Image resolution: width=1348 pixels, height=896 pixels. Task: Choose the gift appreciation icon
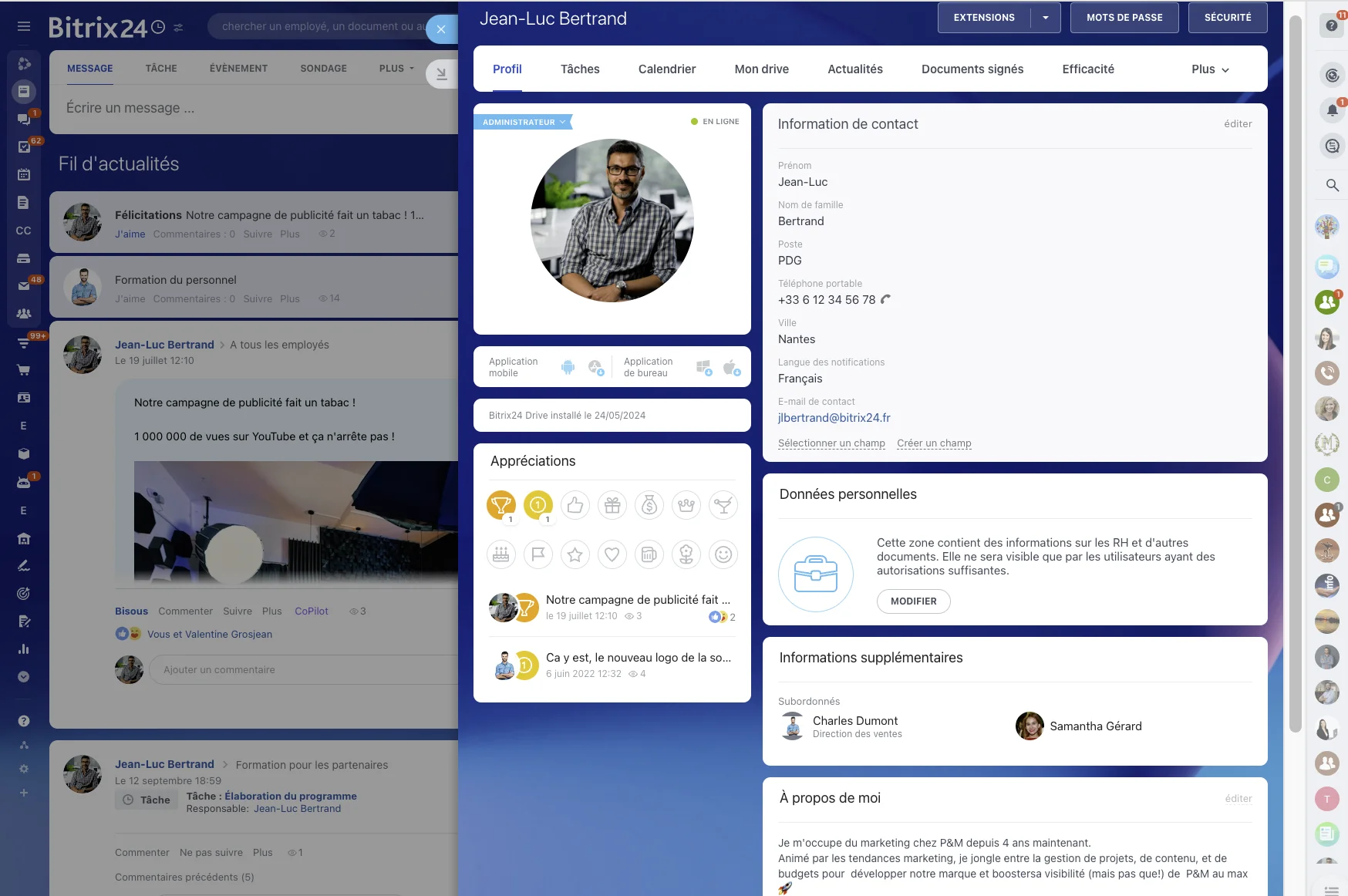click(612, 505)
